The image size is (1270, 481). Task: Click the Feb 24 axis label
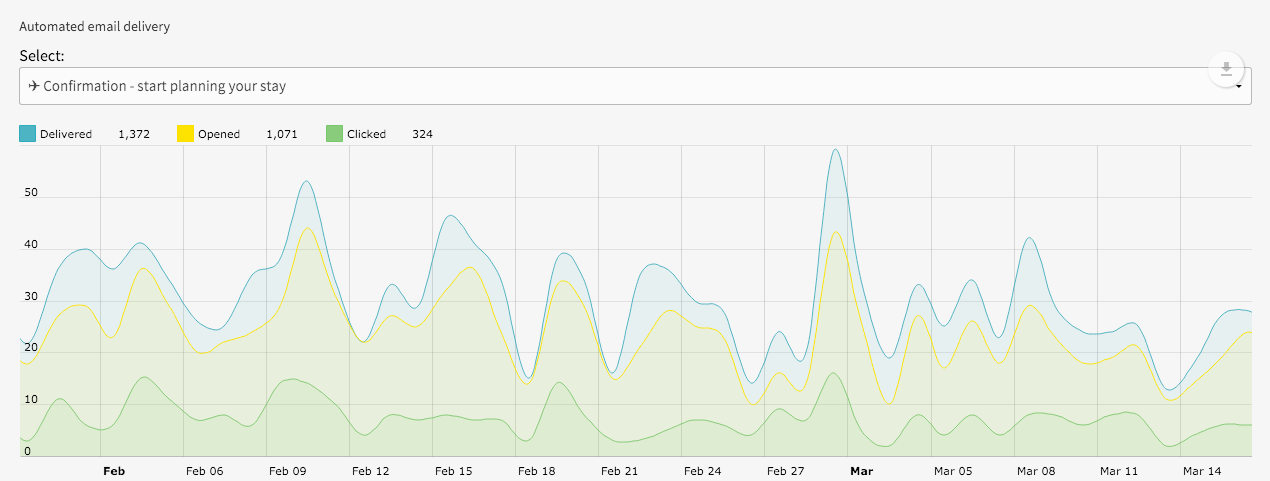coord(703,470)
